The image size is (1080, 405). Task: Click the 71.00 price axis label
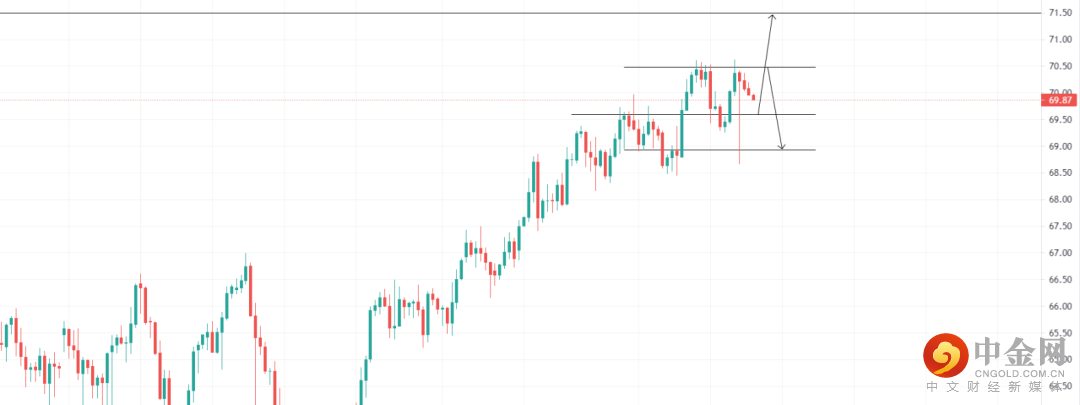click(1060, 40)
